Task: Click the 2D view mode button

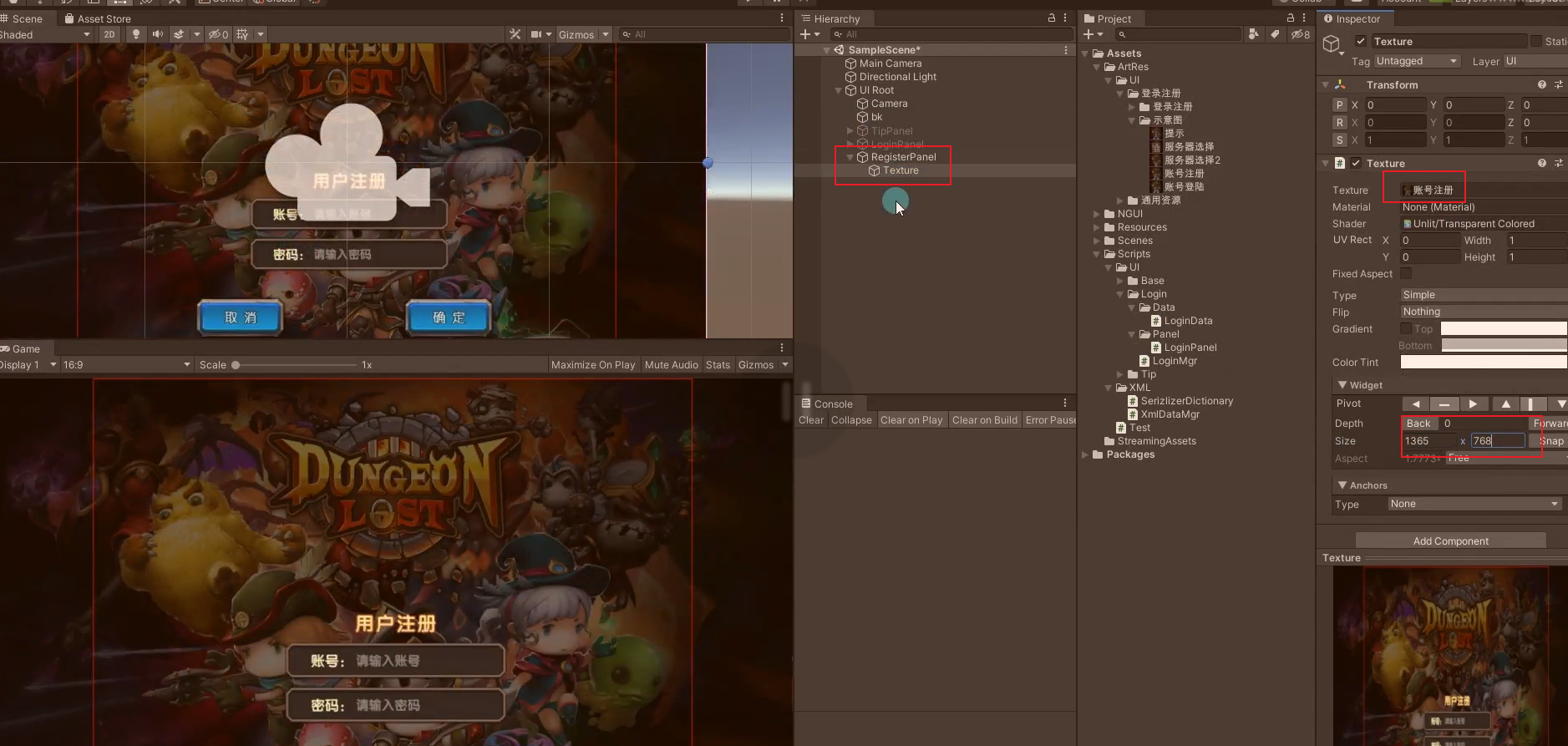Action: tap(109, 34)
